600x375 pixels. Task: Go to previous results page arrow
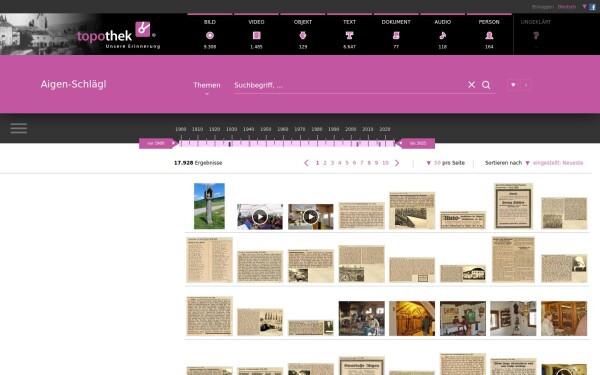click(x=306, y=163)
